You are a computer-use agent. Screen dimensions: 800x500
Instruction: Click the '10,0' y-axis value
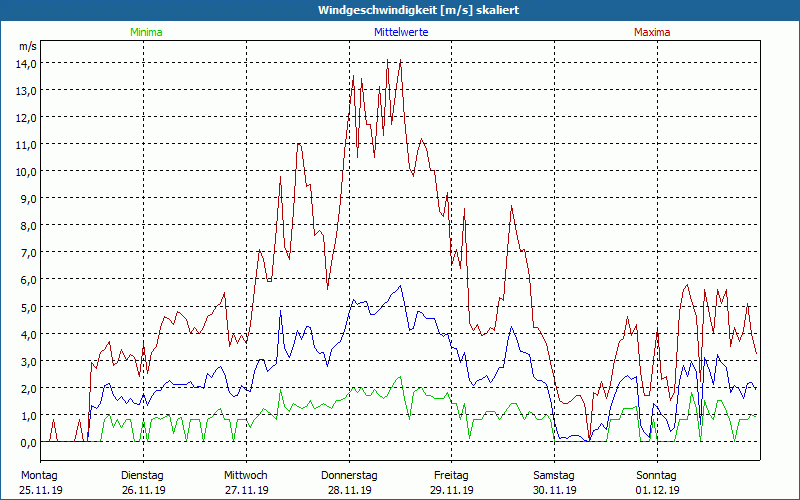pyautogui.click(x=27, y=172)
